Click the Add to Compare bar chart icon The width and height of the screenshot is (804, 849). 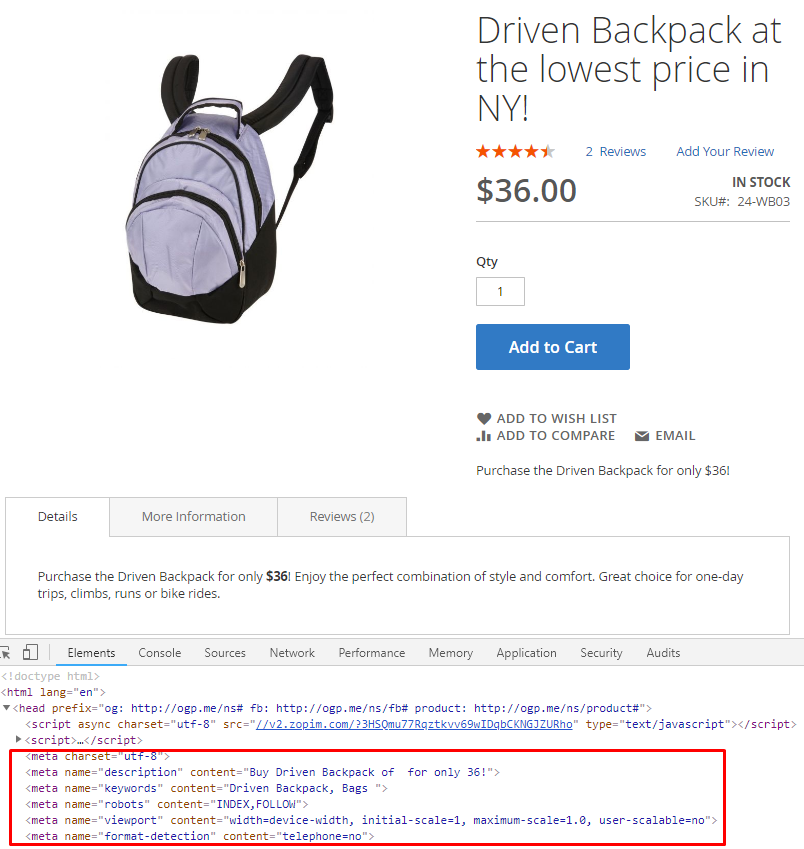click(x=483, y=436)
